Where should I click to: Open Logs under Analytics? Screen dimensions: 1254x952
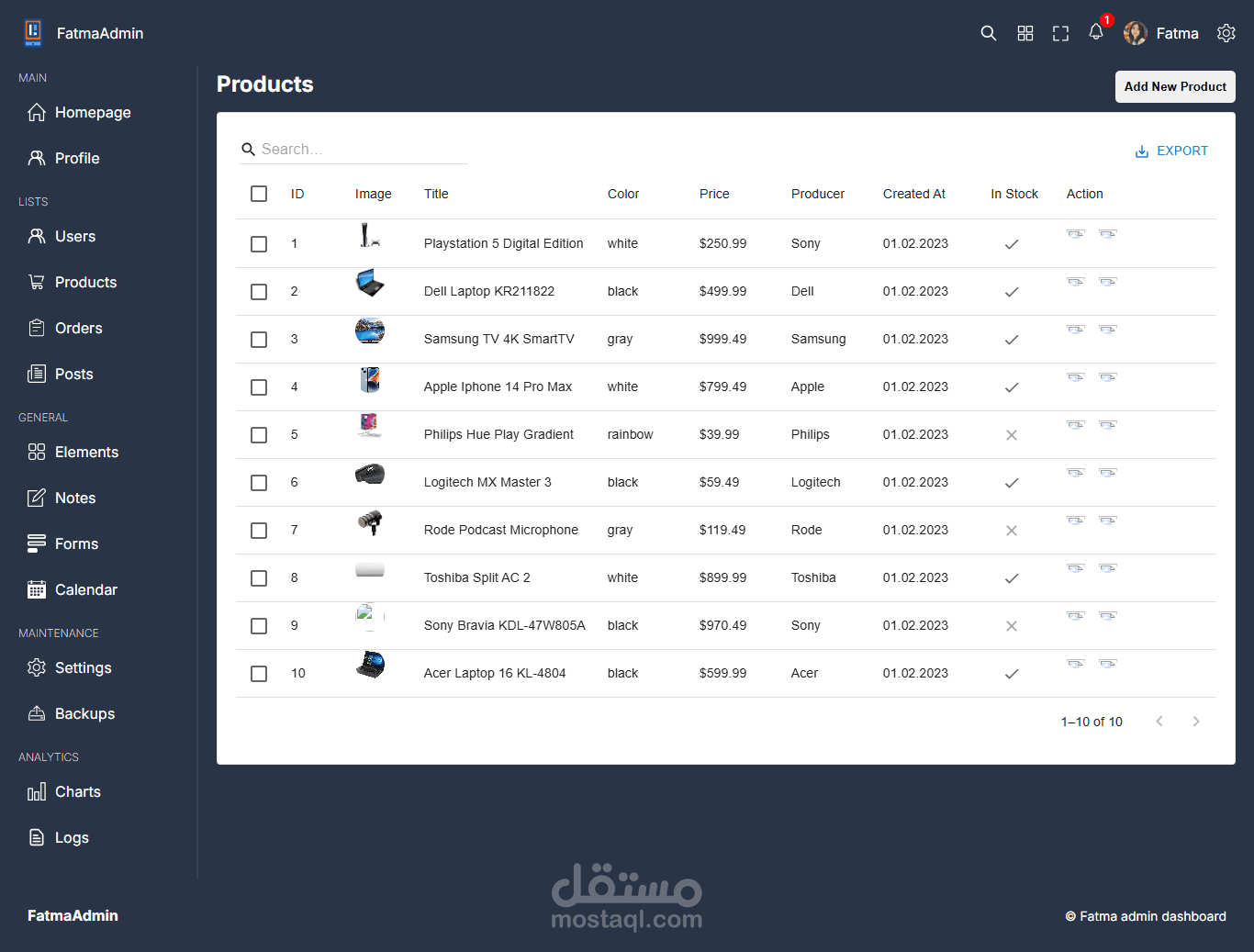(59, 837)
